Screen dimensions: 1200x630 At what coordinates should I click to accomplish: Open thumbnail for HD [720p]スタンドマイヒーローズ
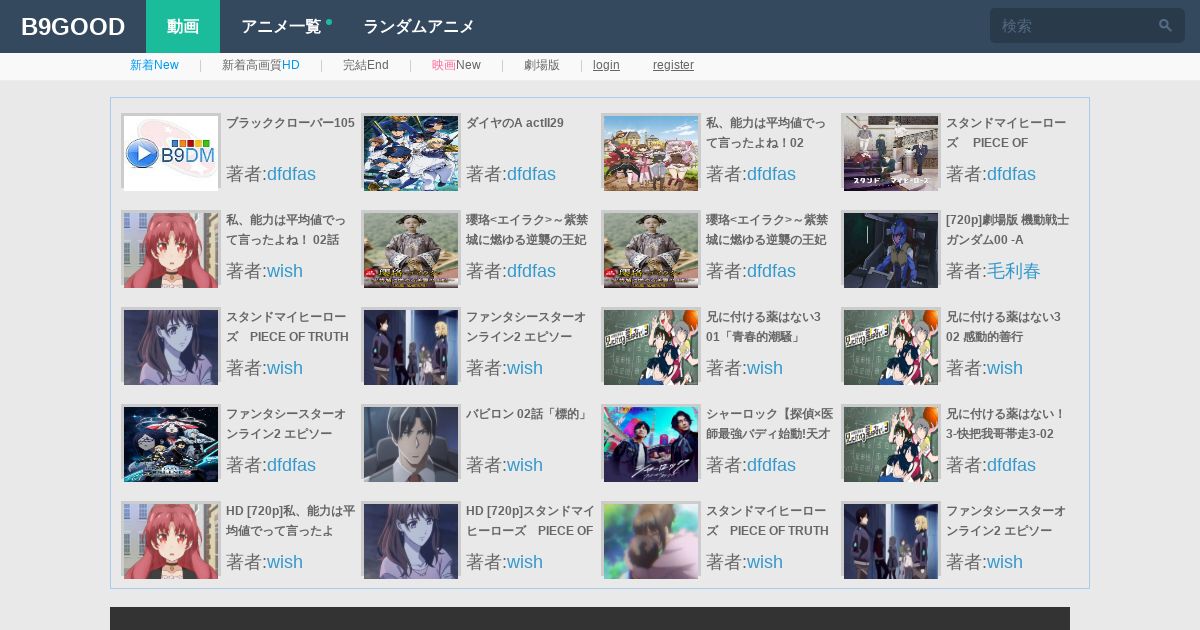click(411, 540)
